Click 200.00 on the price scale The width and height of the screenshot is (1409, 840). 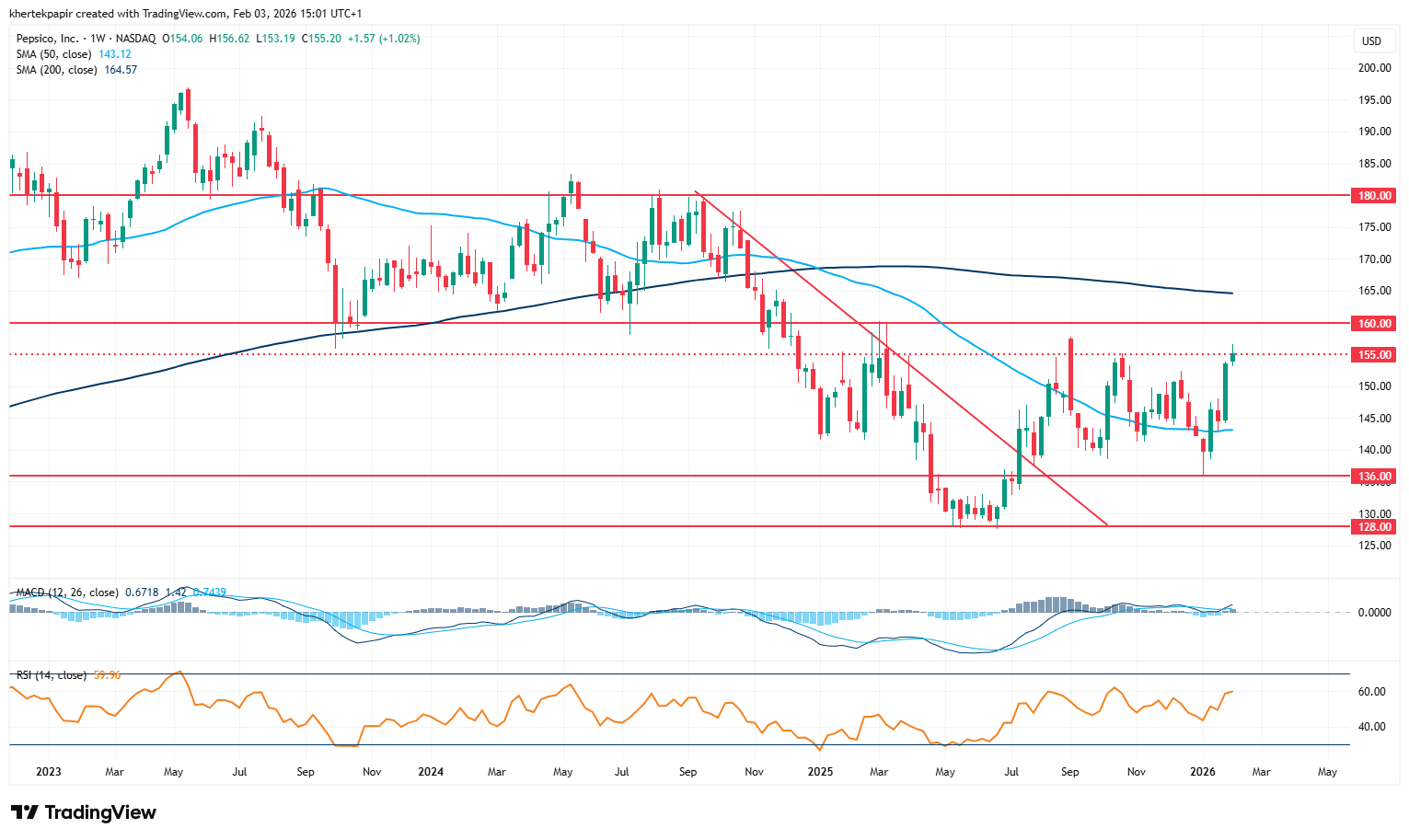[1375, 68]
